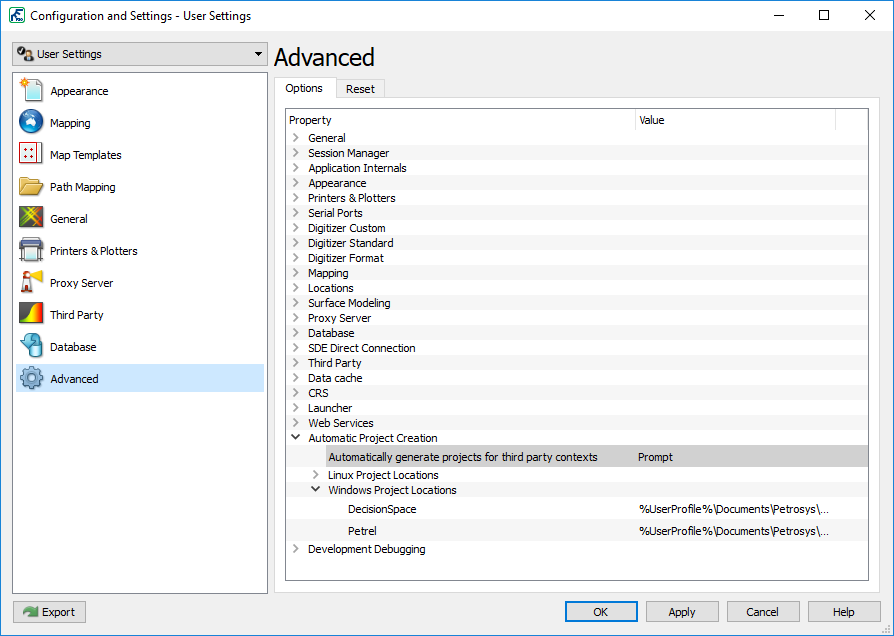Screen dimensions: 894x636
Task: Collapse the Automatic Project Creation group
Action: pos(295,438)
